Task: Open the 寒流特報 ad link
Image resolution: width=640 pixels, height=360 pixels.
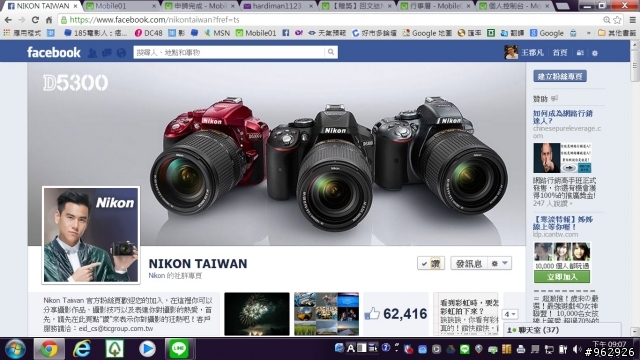Action: pos(562,223)
